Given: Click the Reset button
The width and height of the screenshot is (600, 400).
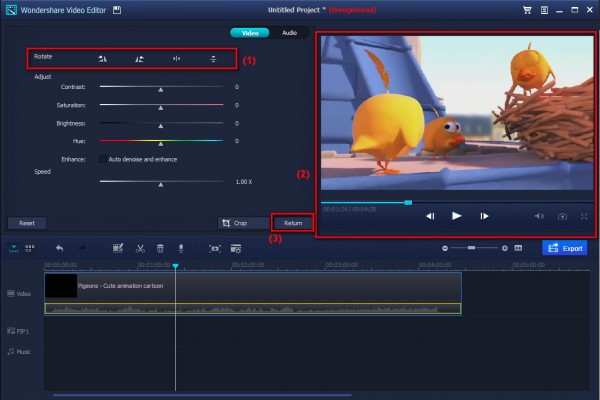Looking at the screenshot, I should (x=27, y=223).
